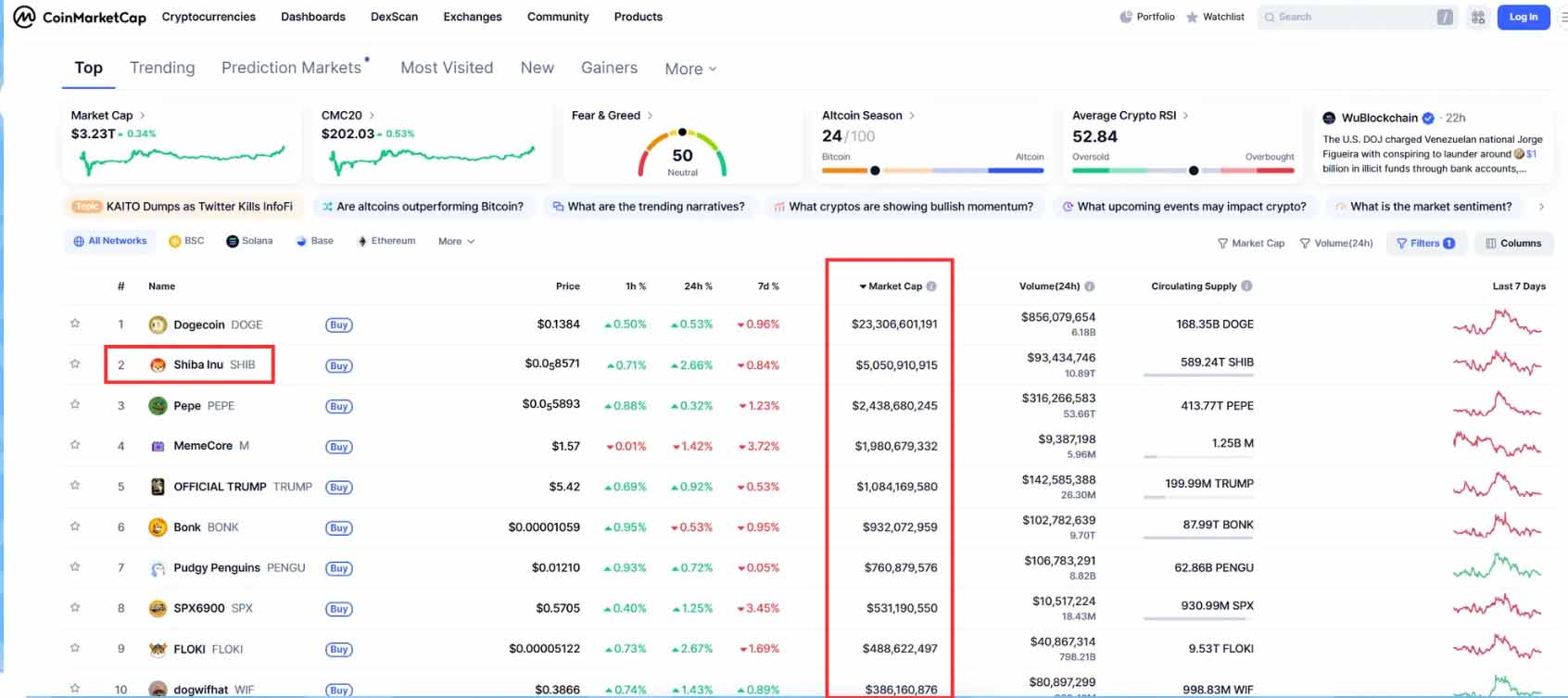Click the Bonk coin icon
Image resolution: width=1568 pixels, height=698 pixels.
[x=158, y=527]
